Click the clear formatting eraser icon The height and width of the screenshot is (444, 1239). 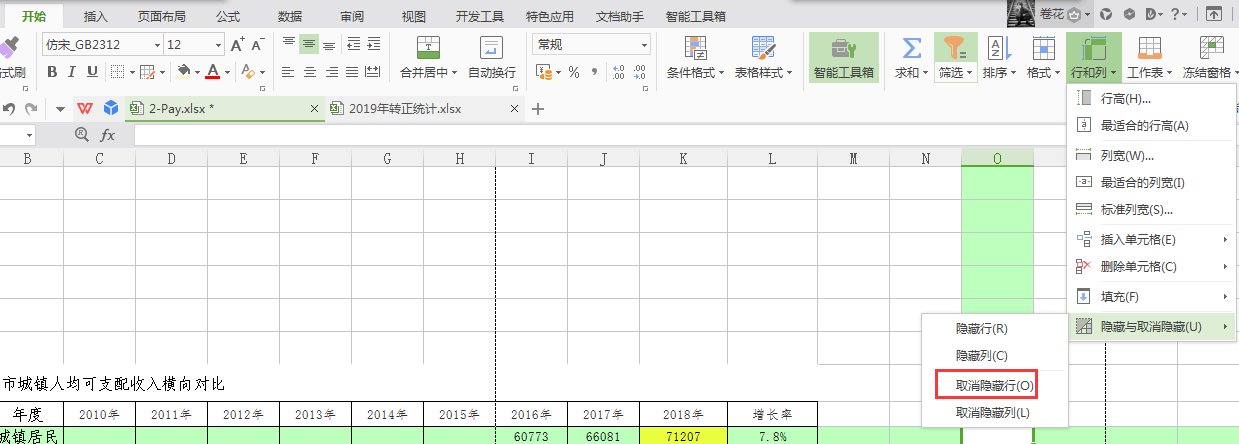(x=248, y=71)
